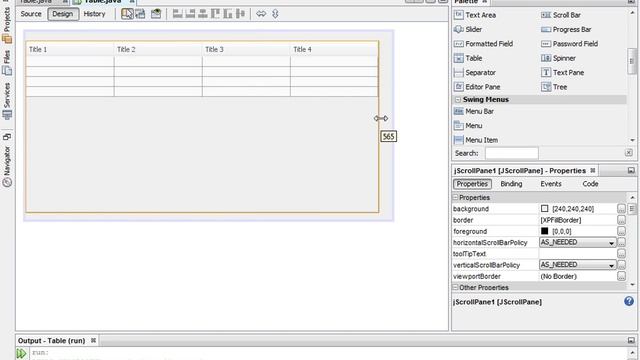The image size is (640, 360).
Task: Select the viewportBorder (No Border) value
Action: pyautogui.click(x=558, y=276)
